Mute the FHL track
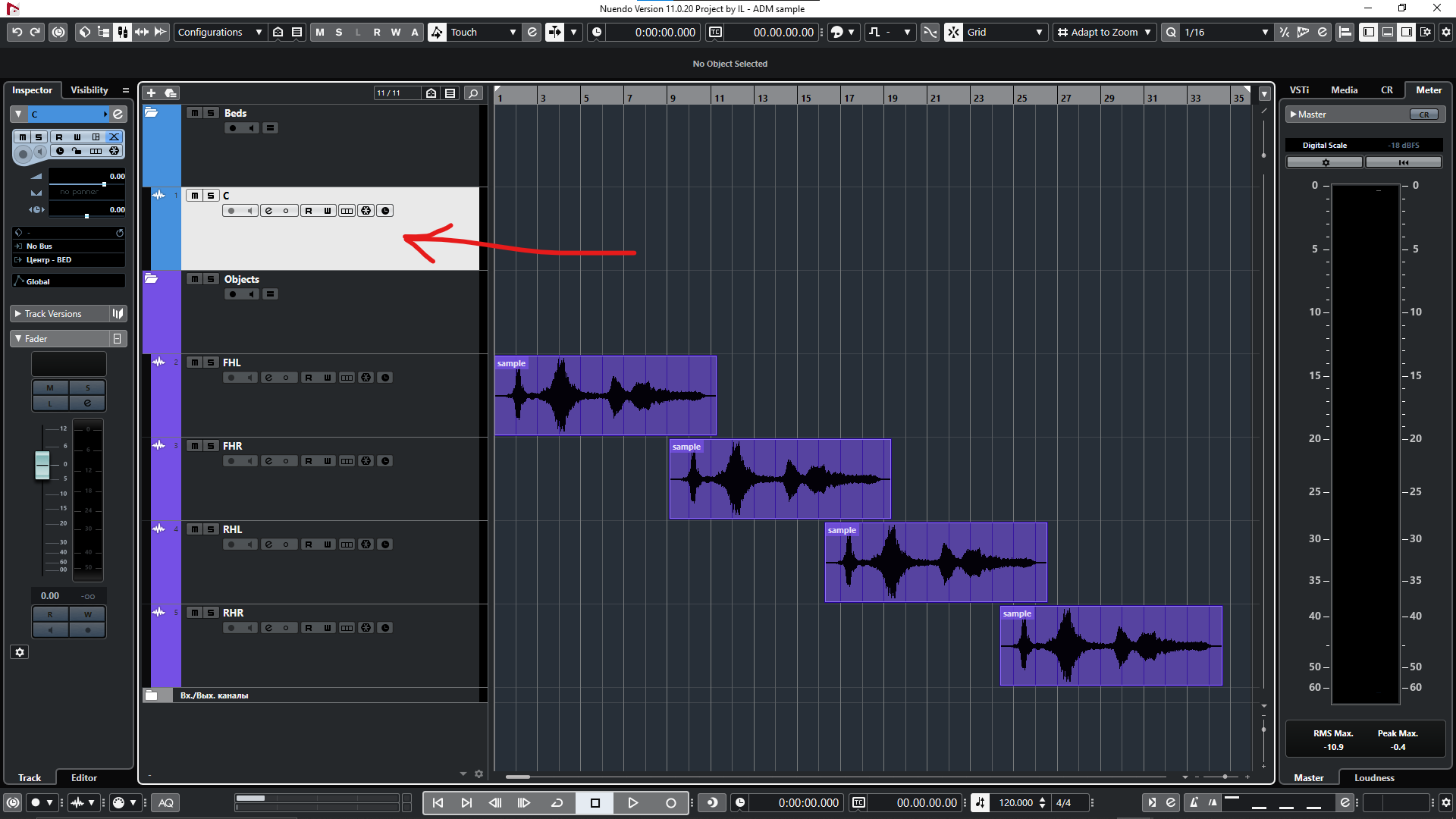Image resolution: width=1456 pixels, height=819 pixels. pos(195,362)
